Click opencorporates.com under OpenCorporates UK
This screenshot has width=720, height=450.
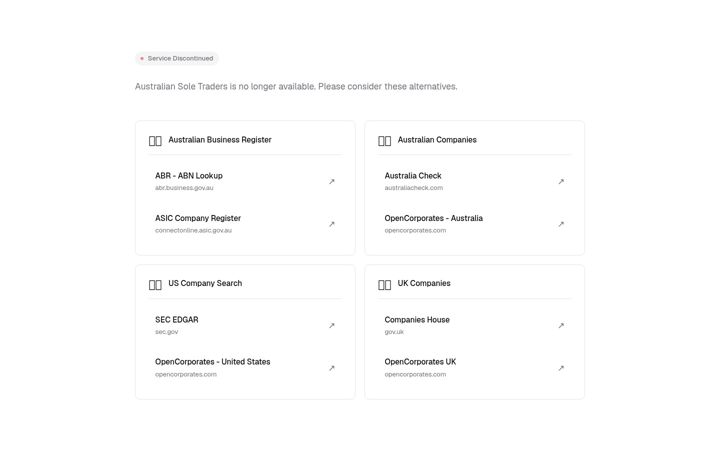[415, 374]
